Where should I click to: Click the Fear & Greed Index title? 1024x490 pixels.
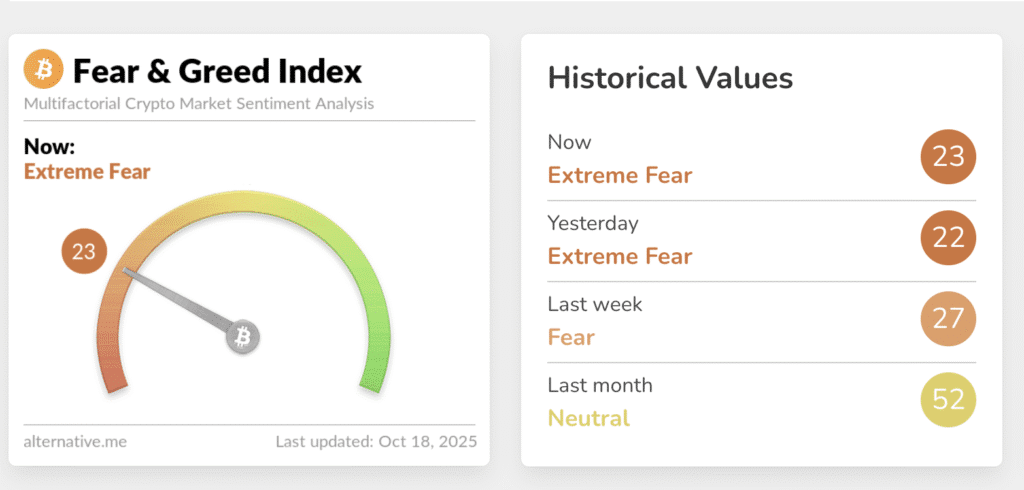[217, 71]
